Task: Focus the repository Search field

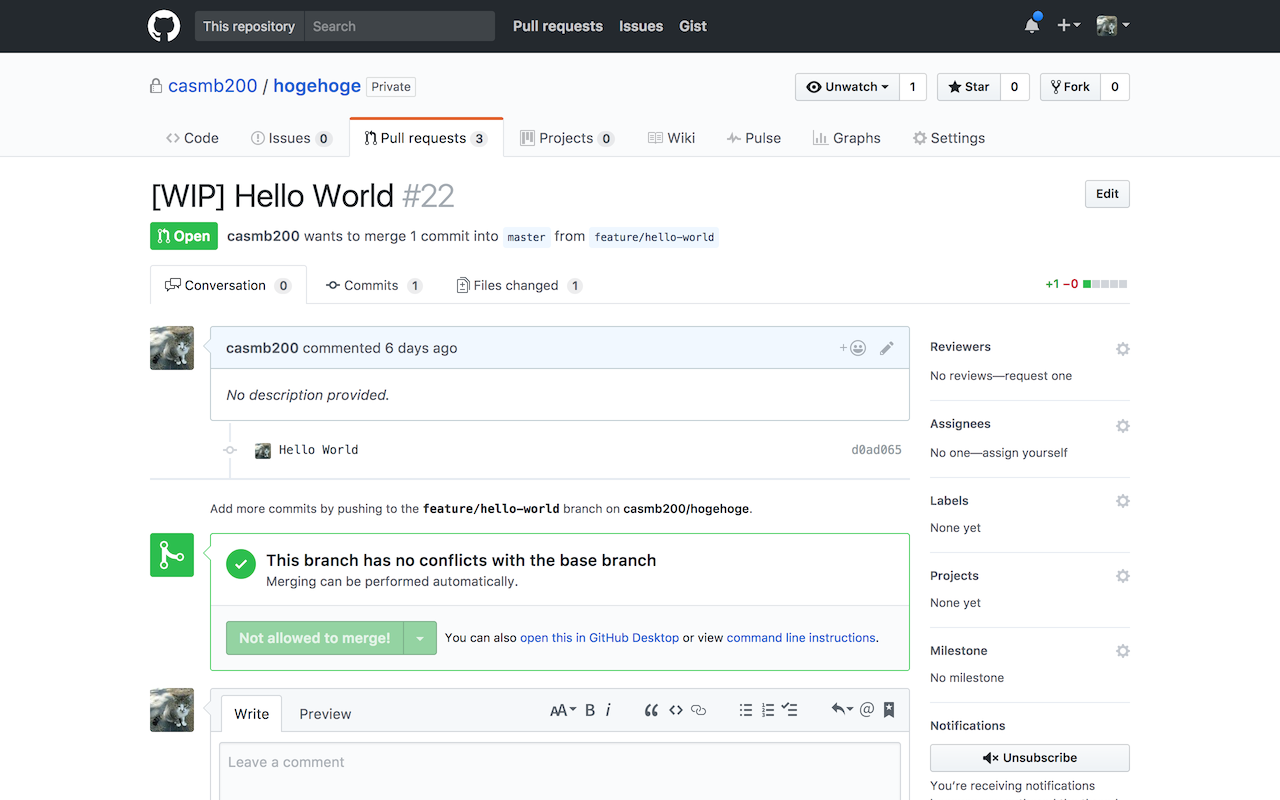Action: (399, 26)
